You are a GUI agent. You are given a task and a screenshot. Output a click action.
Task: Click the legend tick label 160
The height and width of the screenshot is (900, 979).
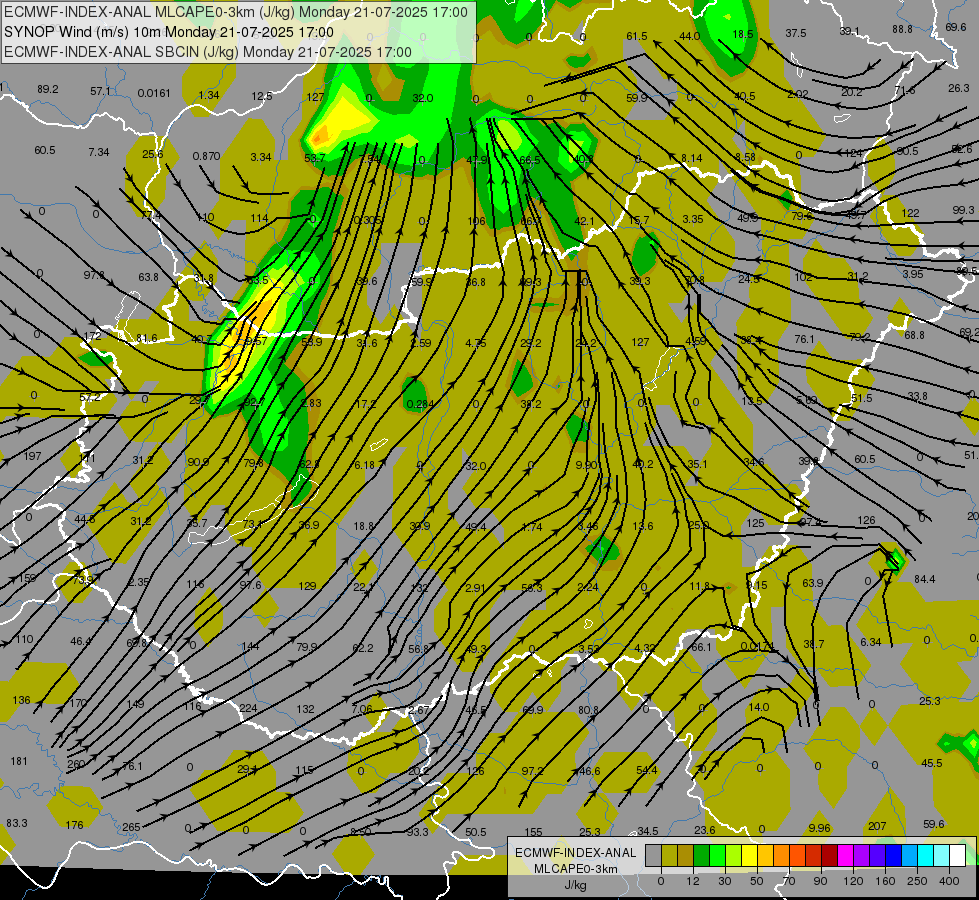[885, 881]
